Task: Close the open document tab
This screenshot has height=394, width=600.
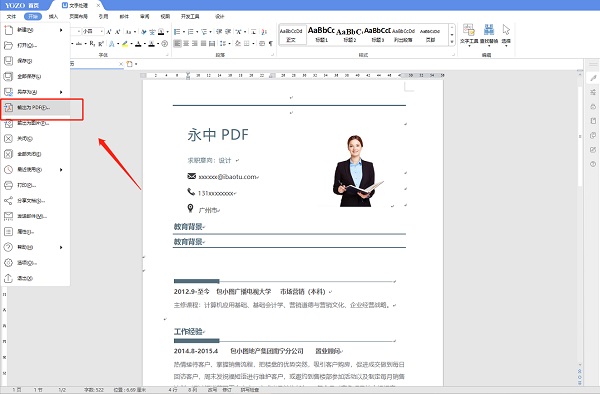Action: (x=98, y=5)
